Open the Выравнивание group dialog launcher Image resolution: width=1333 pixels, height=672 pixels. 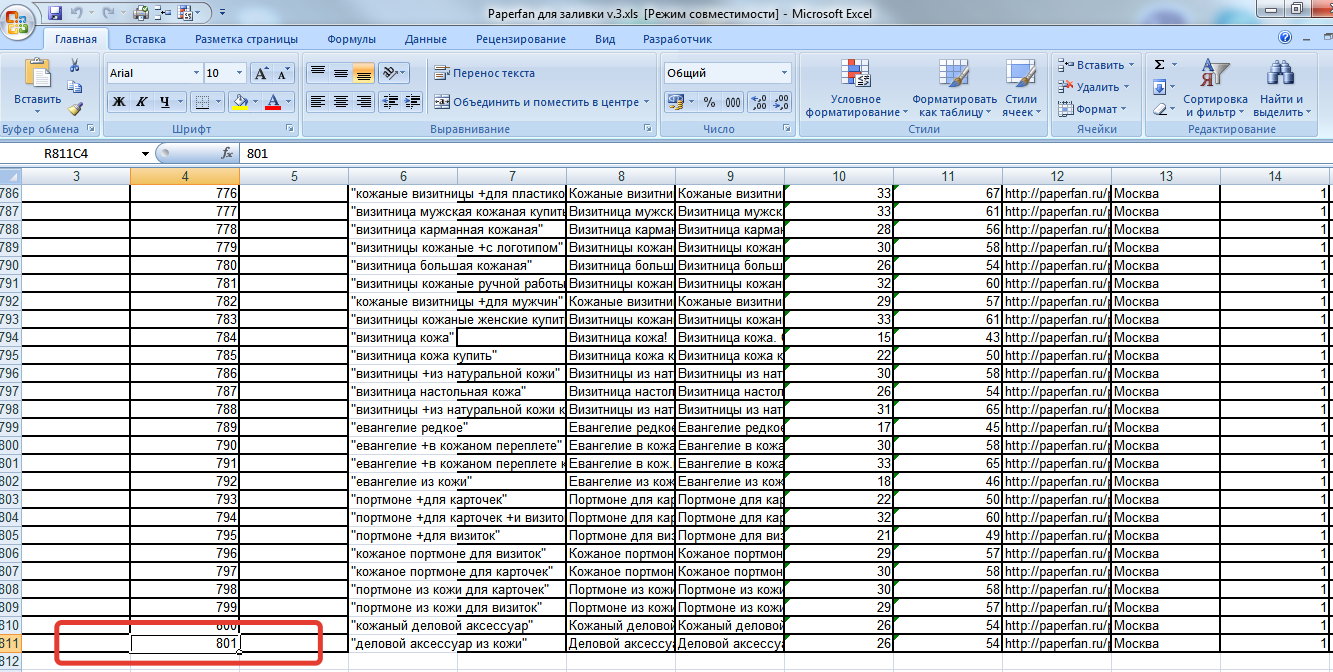tap(648, 129)
